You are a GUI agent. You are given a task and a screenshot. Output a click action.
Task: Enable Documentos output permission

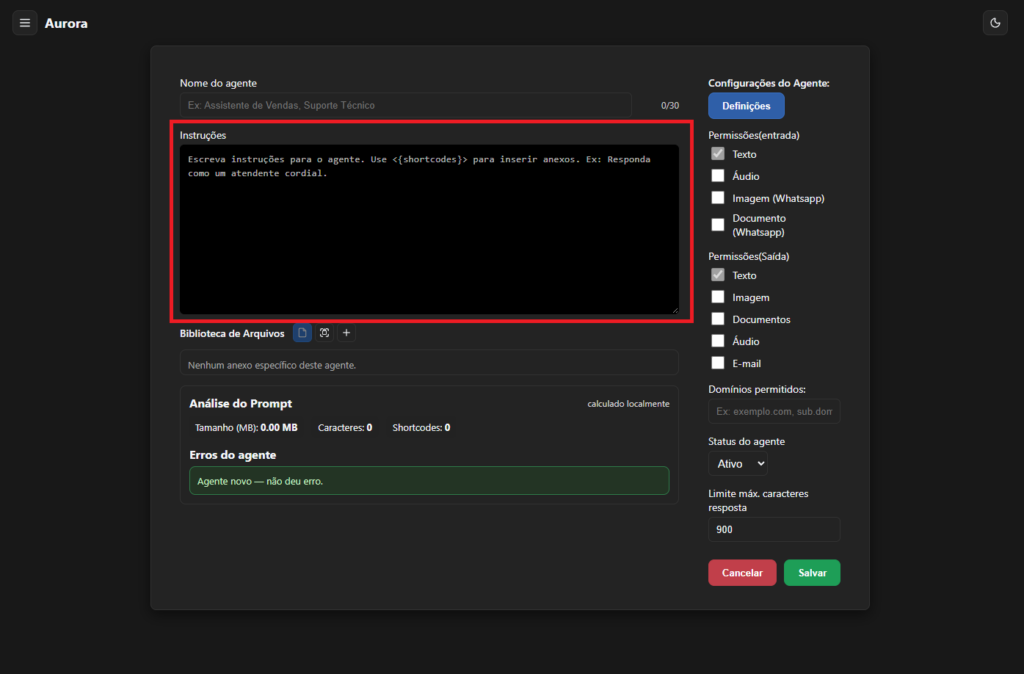pyautogui.click(x=717, y=319)
